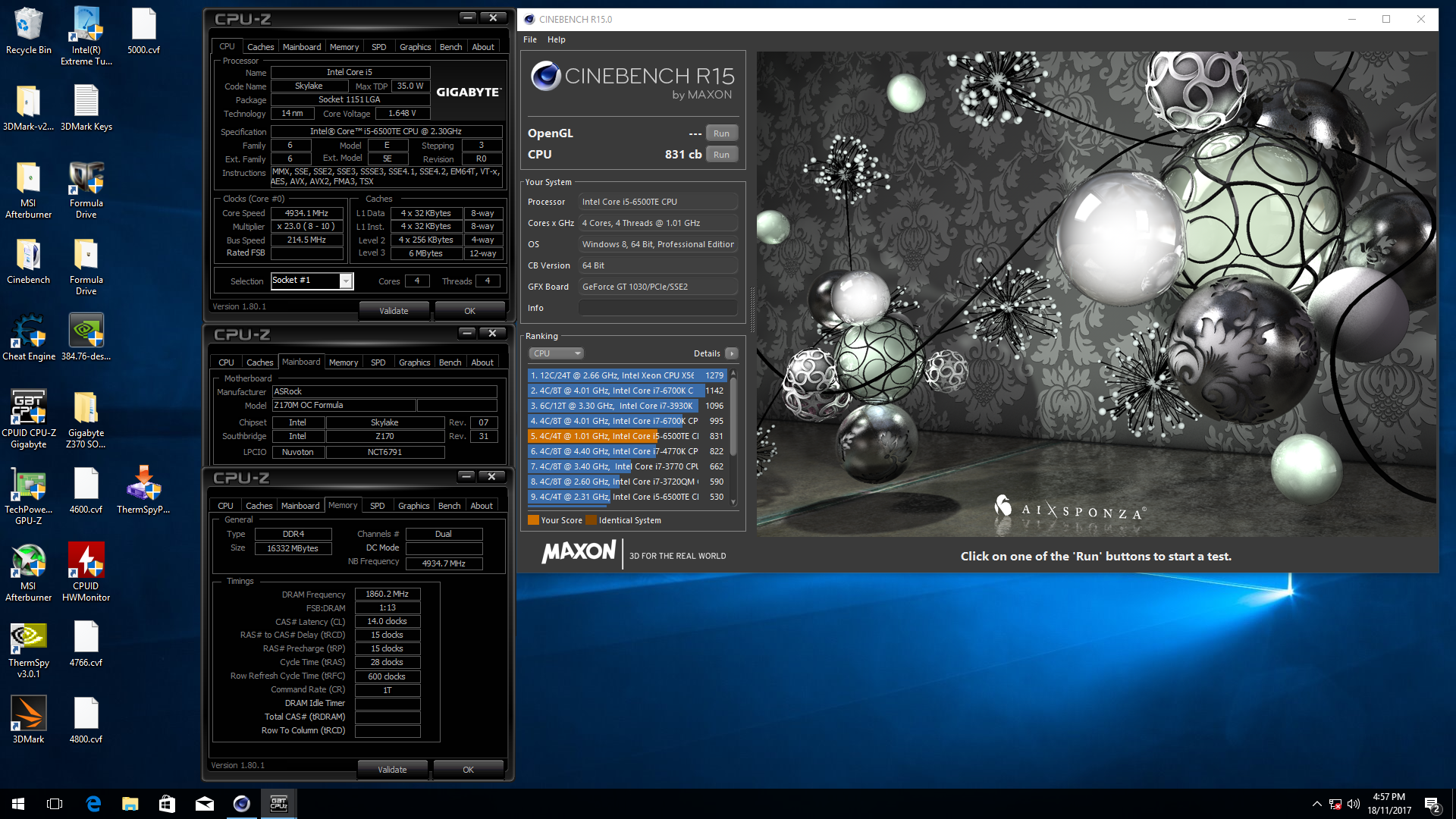This screenshot has height=819, width=1456.
Task: Open the Help menu in Cinebench
Action: (x=557, y=39)
